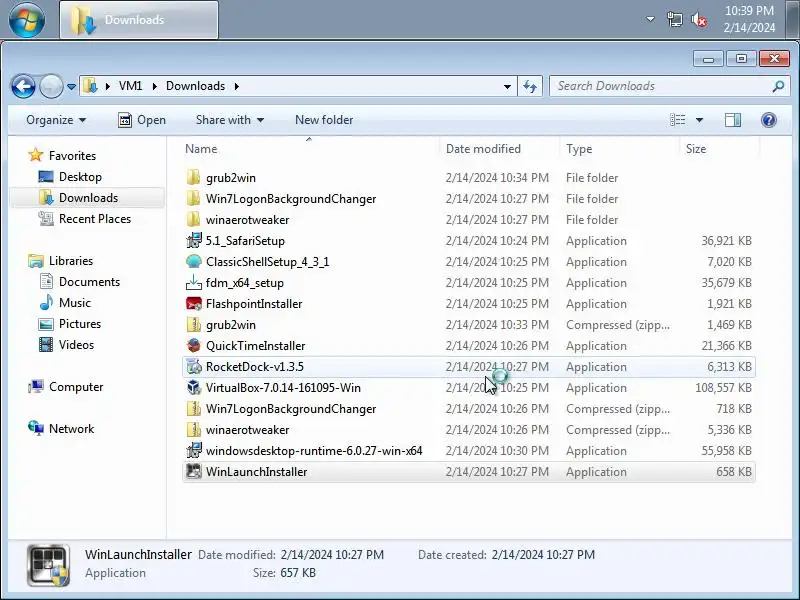
Task: Open the view options dropdown arrow
Action: (699, 120)
